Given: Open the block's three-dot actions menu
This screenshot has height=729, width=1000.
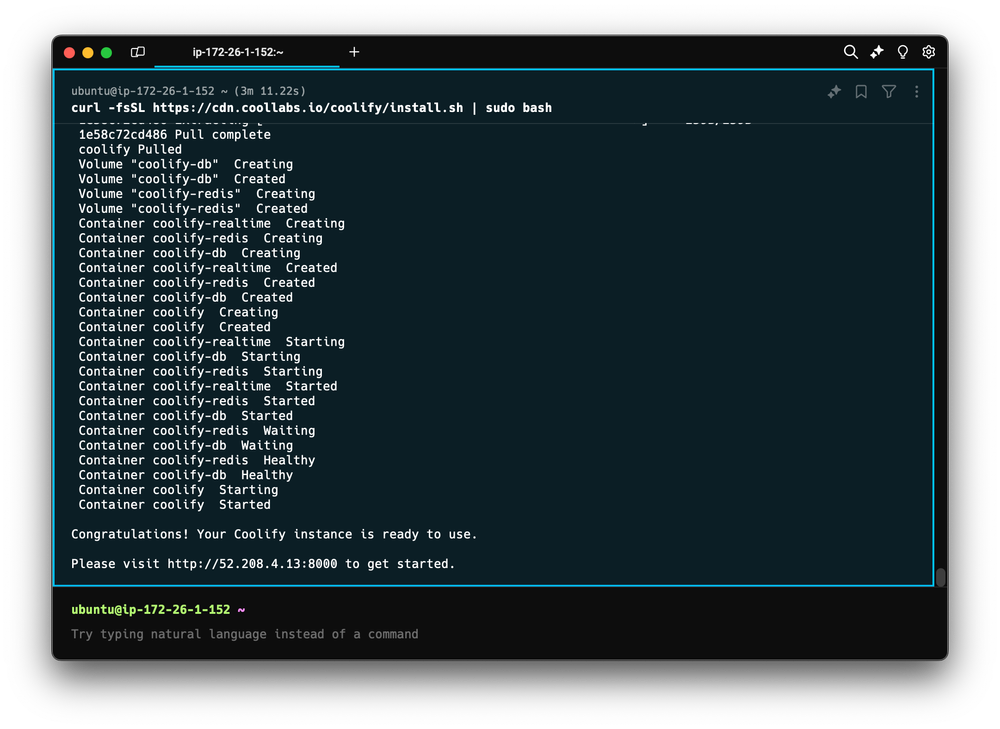Looking at the screenshot, I should (917, 91).
